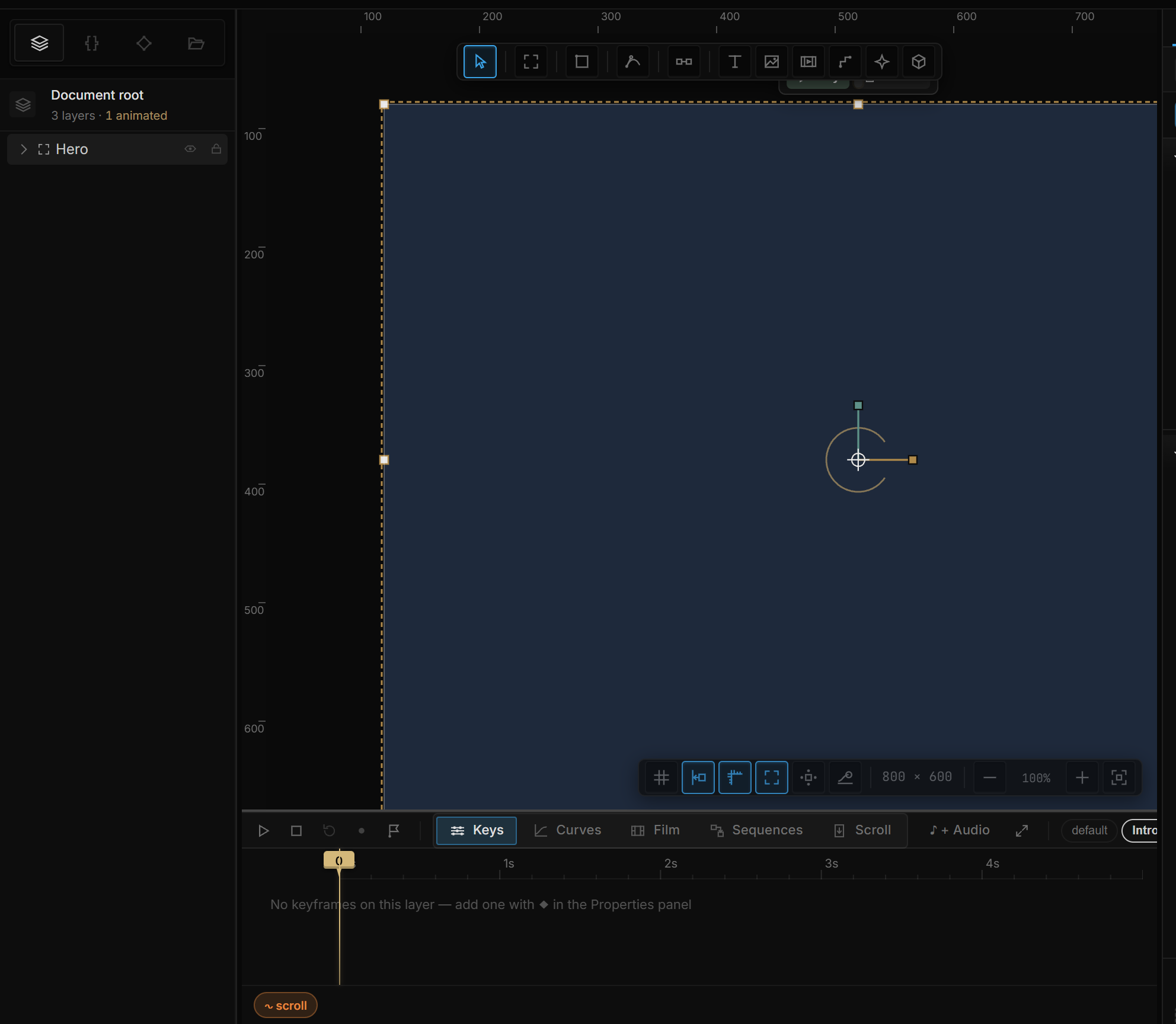Screen dimensions: 1176x1024
Task: Open the assets folder panel tab
Action: pyautogui.click(x=196, y=43)
